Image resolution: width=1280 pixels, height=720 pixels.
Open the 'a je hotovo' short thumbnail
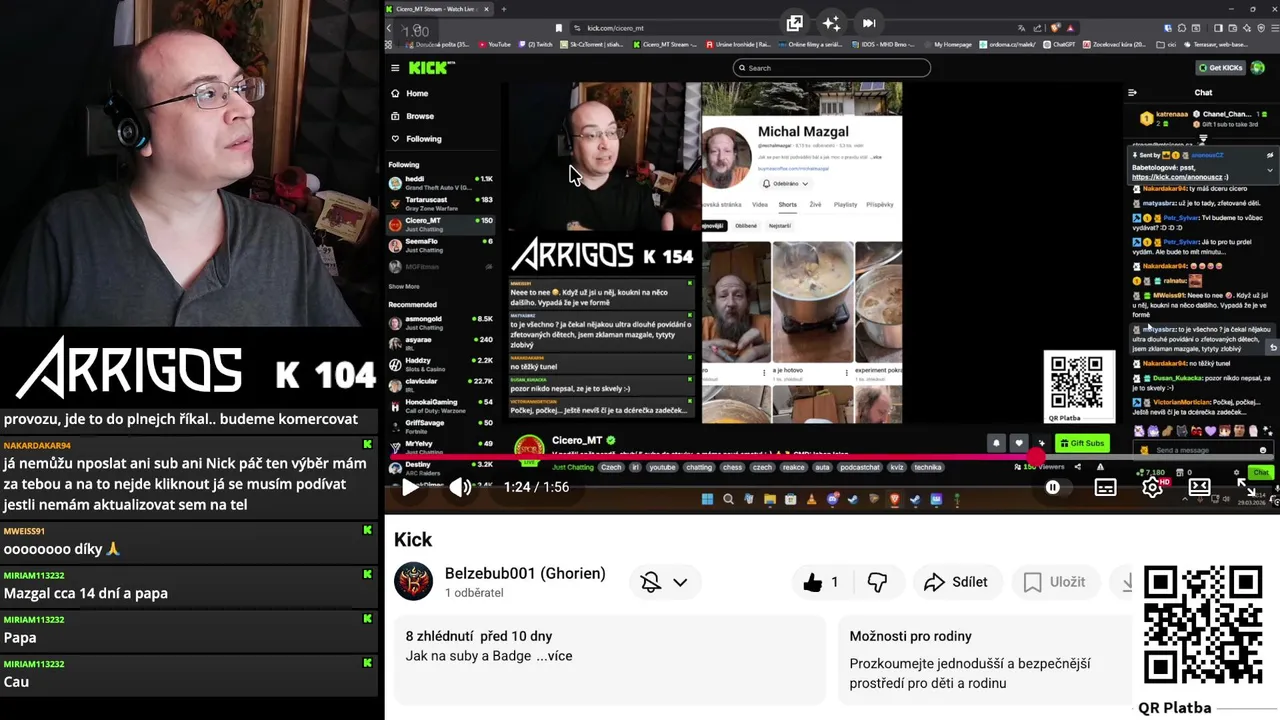pyautogui.click(x=812, y=302)
